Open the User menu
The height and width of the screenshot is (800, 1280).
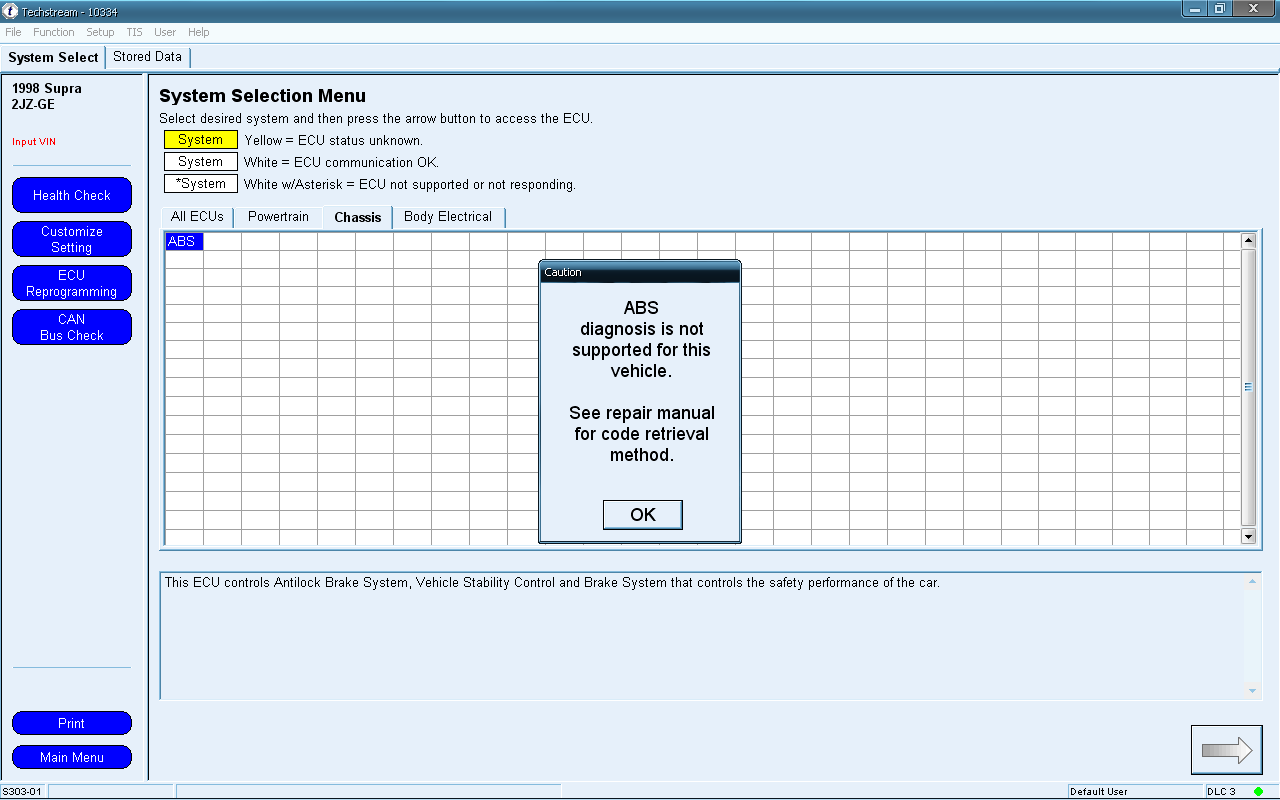coord(165,32)
